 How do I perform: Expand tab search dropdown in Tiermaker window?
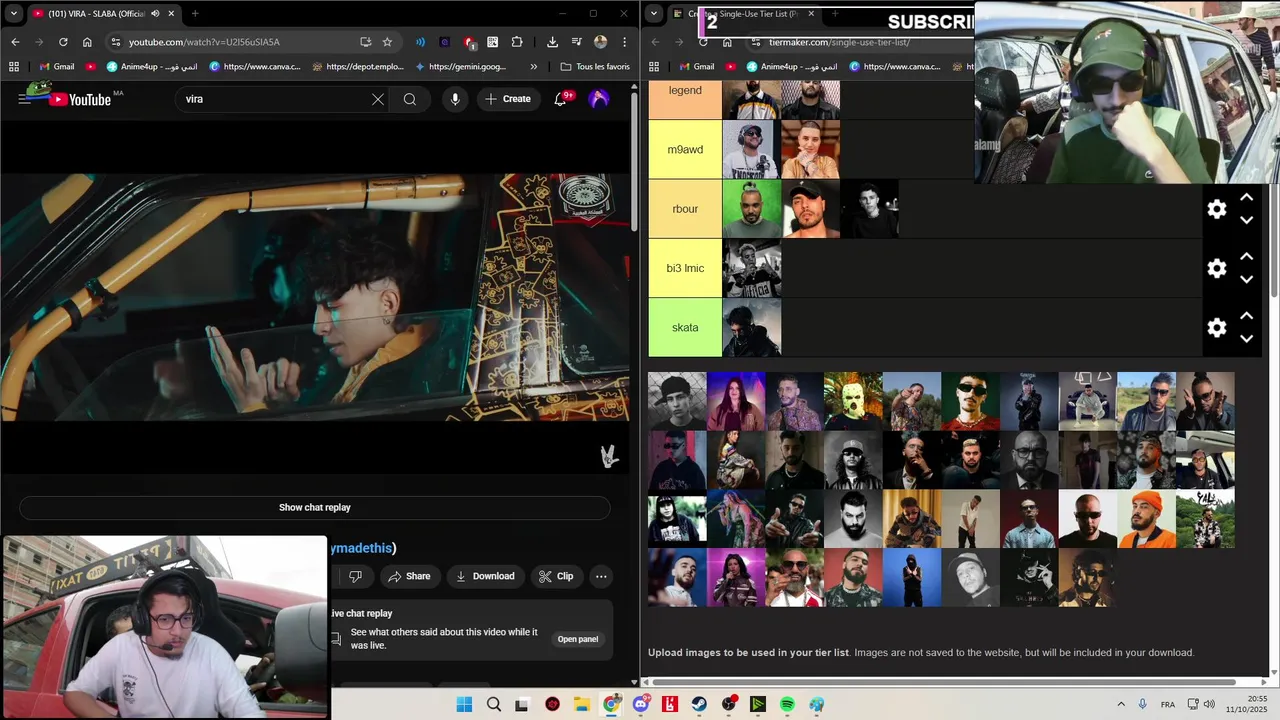coord(654,14)
